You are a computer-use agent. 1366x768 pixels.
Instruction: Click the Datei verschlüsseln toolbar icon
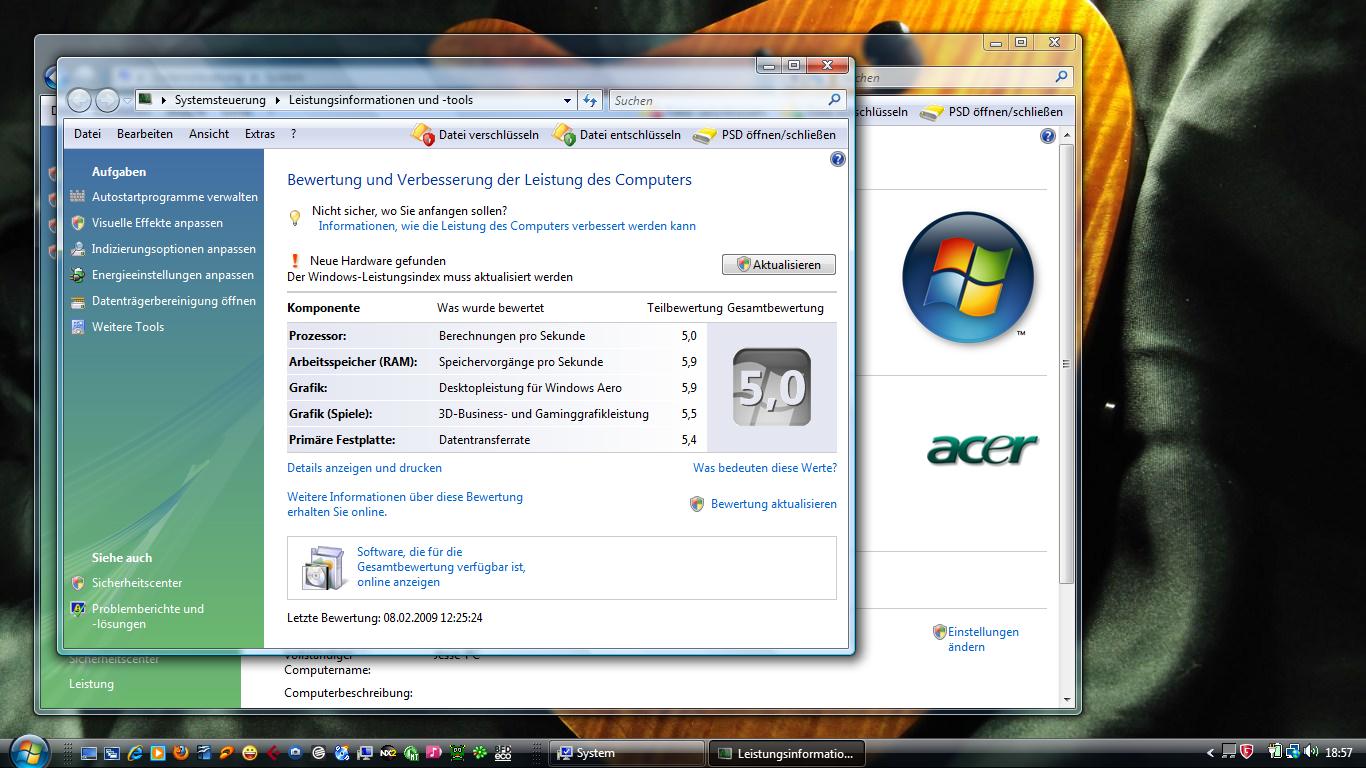click(423, 135)
